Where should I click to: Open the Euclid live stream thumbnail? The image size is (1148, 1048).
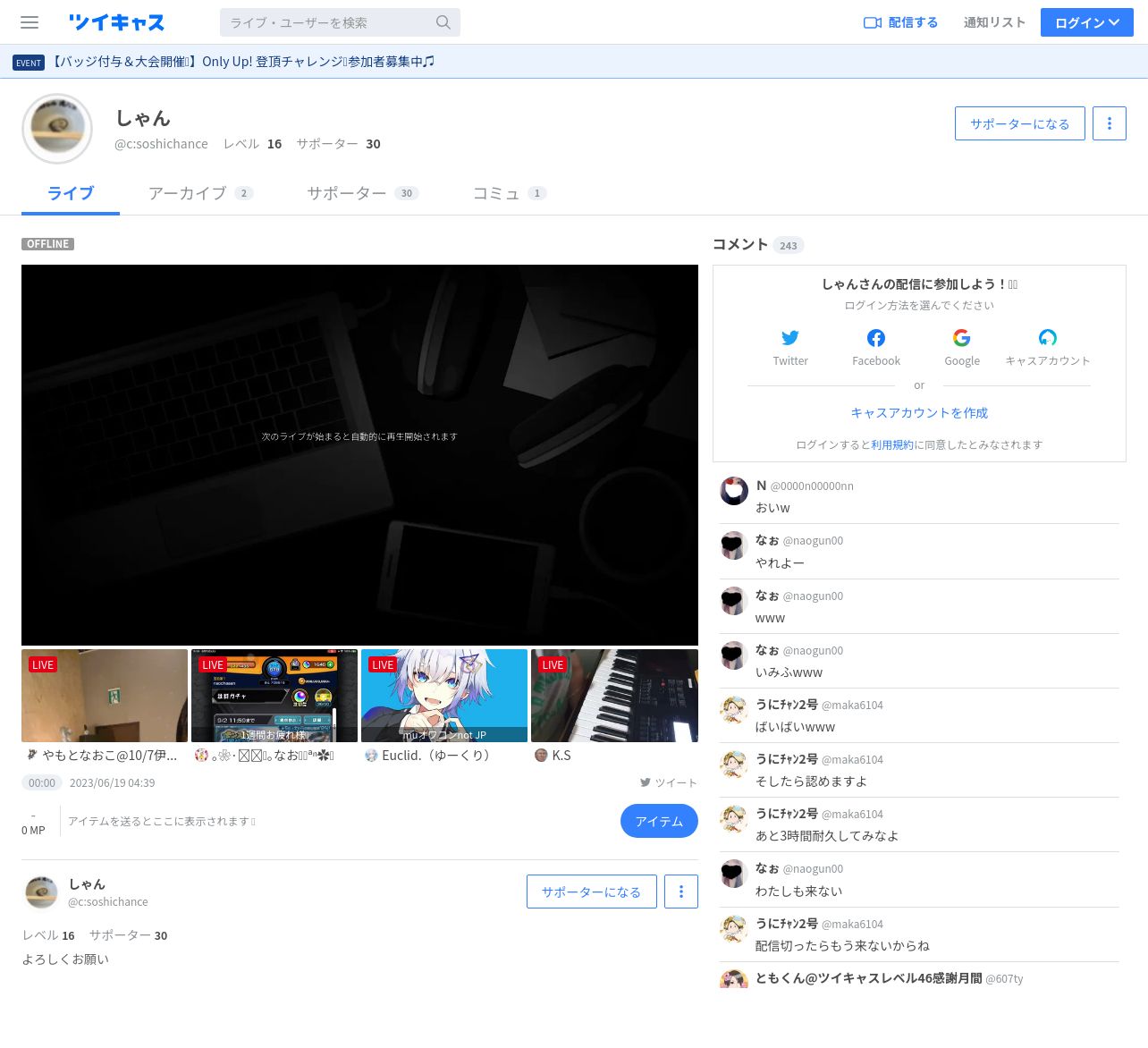(x=444, y=696)
